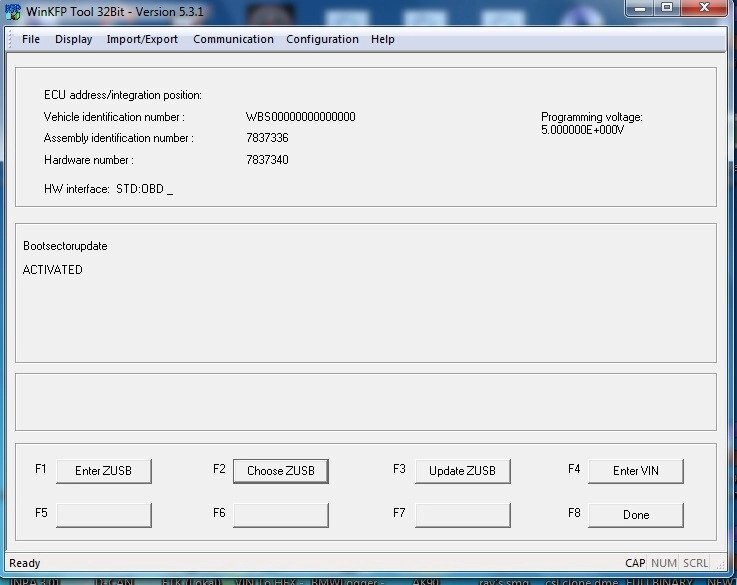737x585 pixels.
Task: Open the File menu
Action: click(x=31, y=39)
